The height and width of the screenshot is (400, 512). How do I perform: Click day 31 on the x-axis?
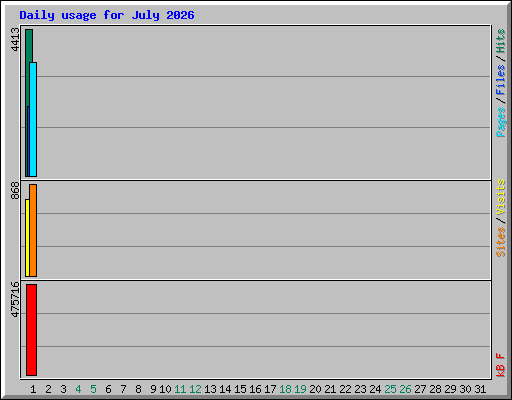(x=480, y=389)
